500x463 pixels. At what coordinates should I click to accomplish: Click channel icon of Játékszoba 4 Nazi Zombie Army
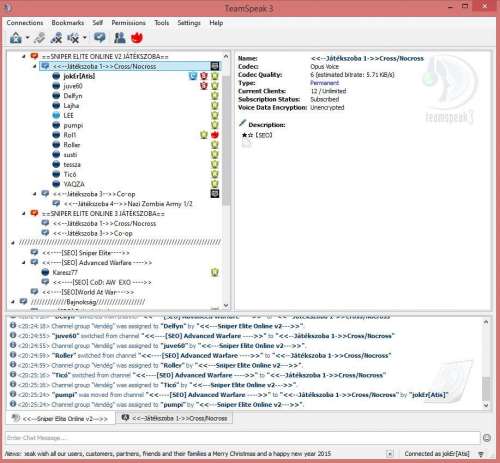coord(56,203)
